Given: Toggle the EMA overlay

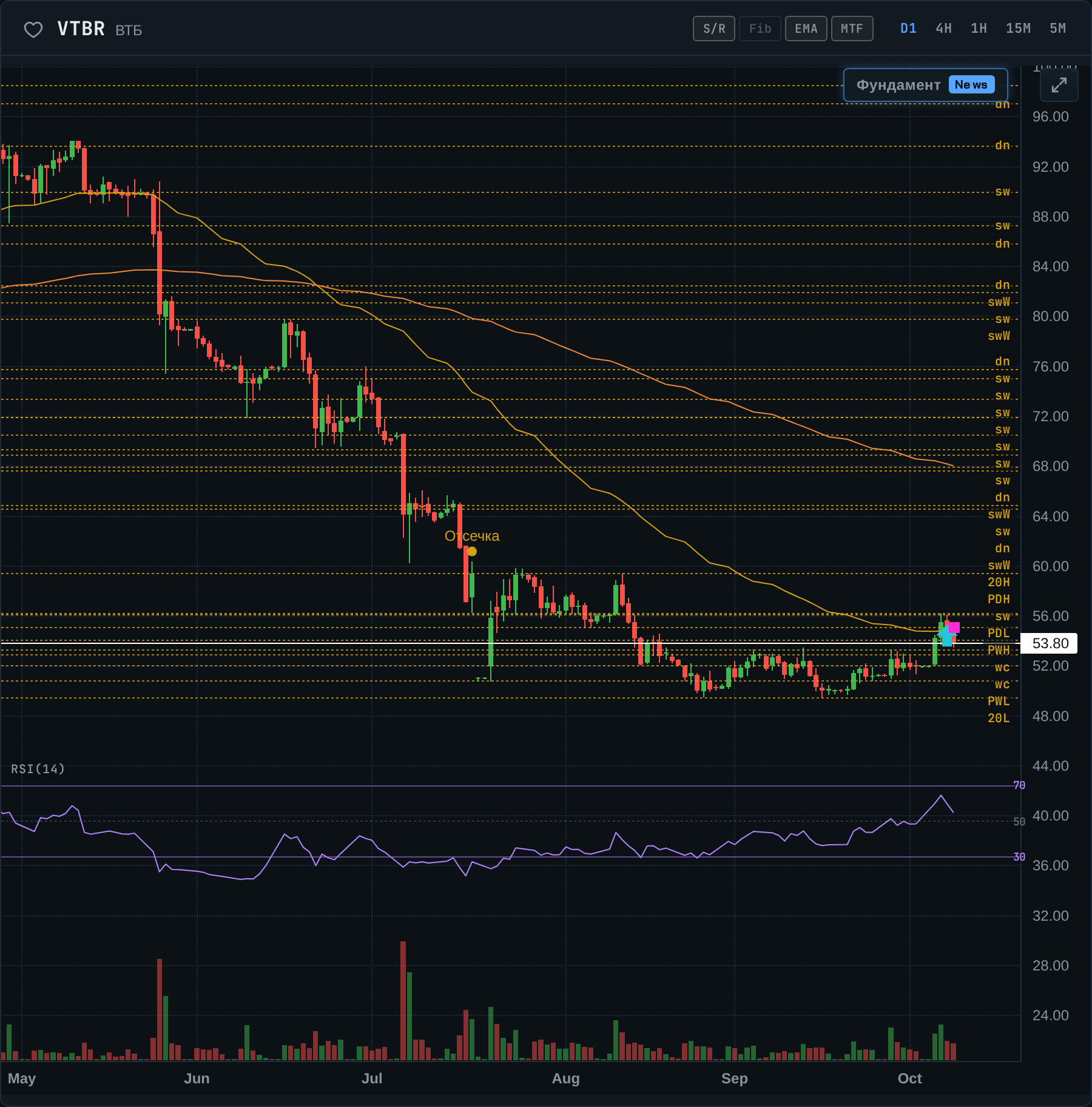Looking at the screenshot, I should coord(806,29).
